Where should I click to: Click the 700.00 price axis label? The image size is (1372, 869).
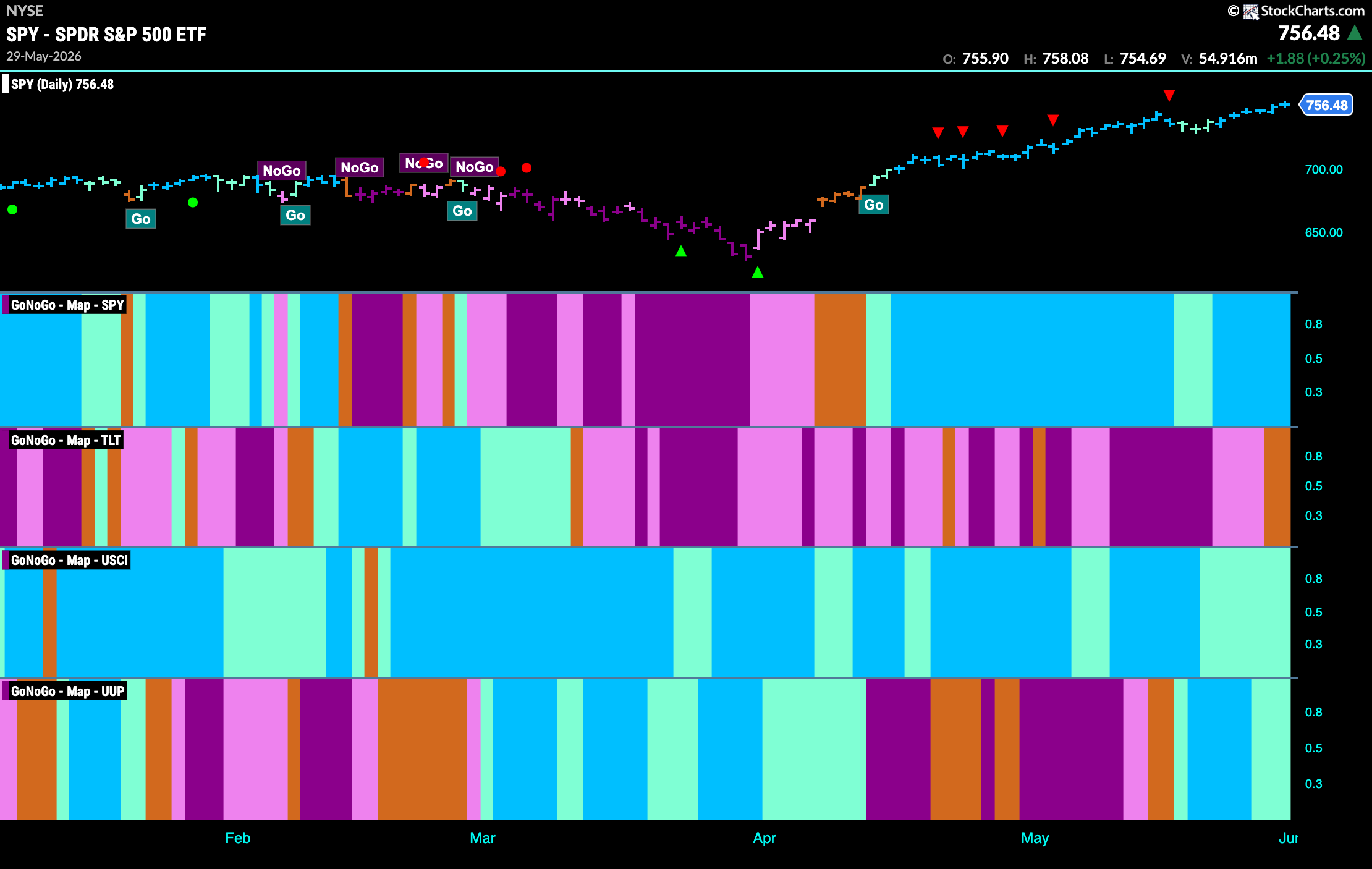pos(1324,169)
